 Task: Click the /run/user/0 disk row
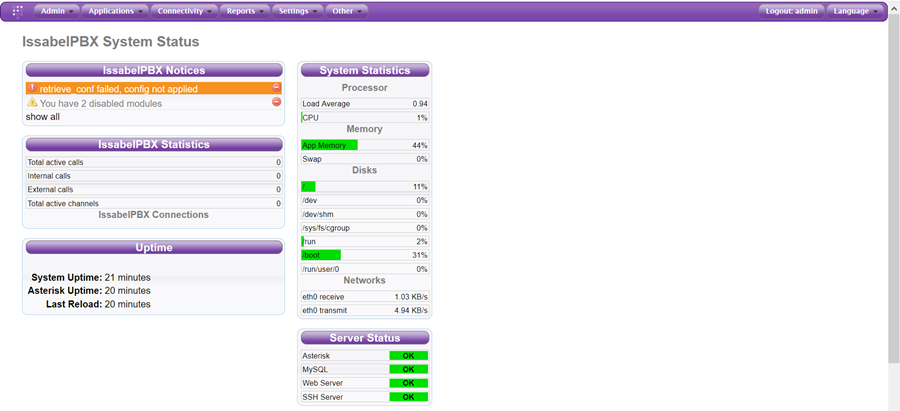365,269
